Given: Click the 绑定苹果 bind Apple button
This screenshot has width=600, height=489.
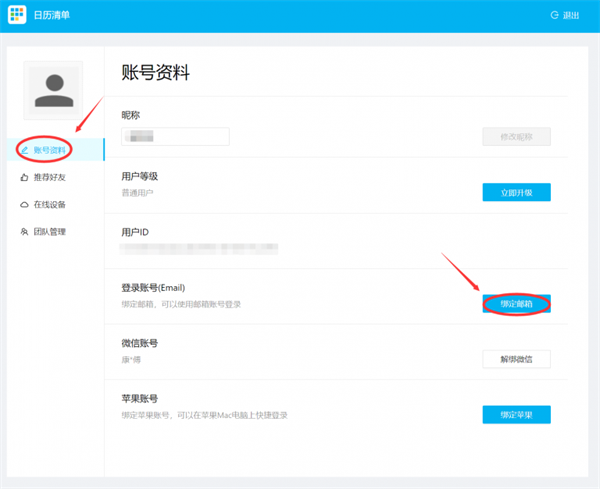Looking at the screenshot, I should 516,414.
